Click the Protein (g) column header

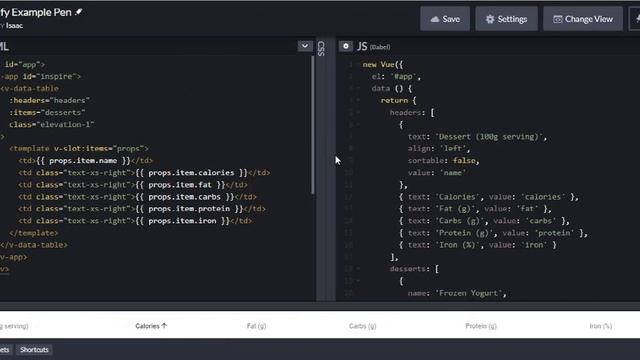click(x=481, y=326)
